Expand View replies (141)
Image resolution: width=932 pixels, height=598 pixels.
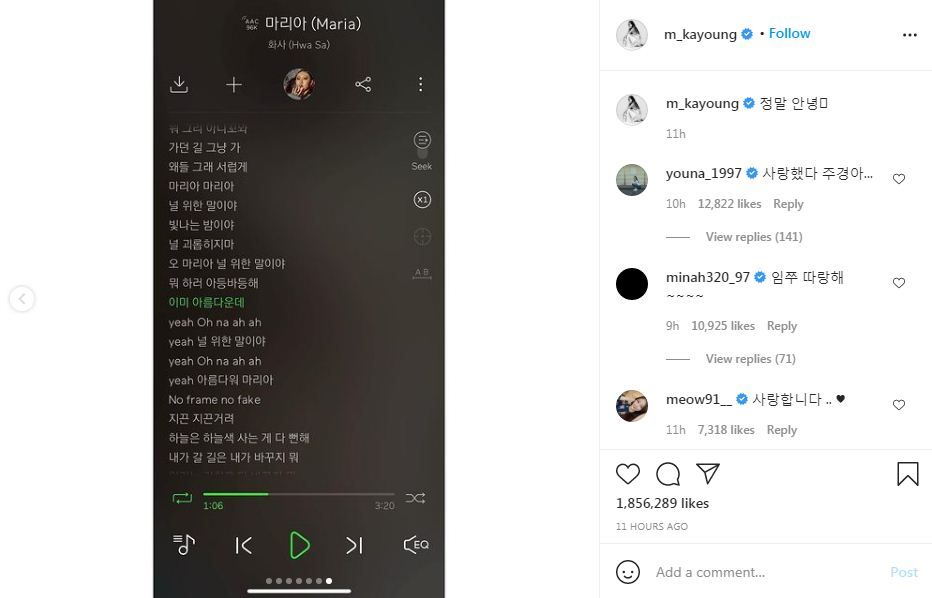754,237
